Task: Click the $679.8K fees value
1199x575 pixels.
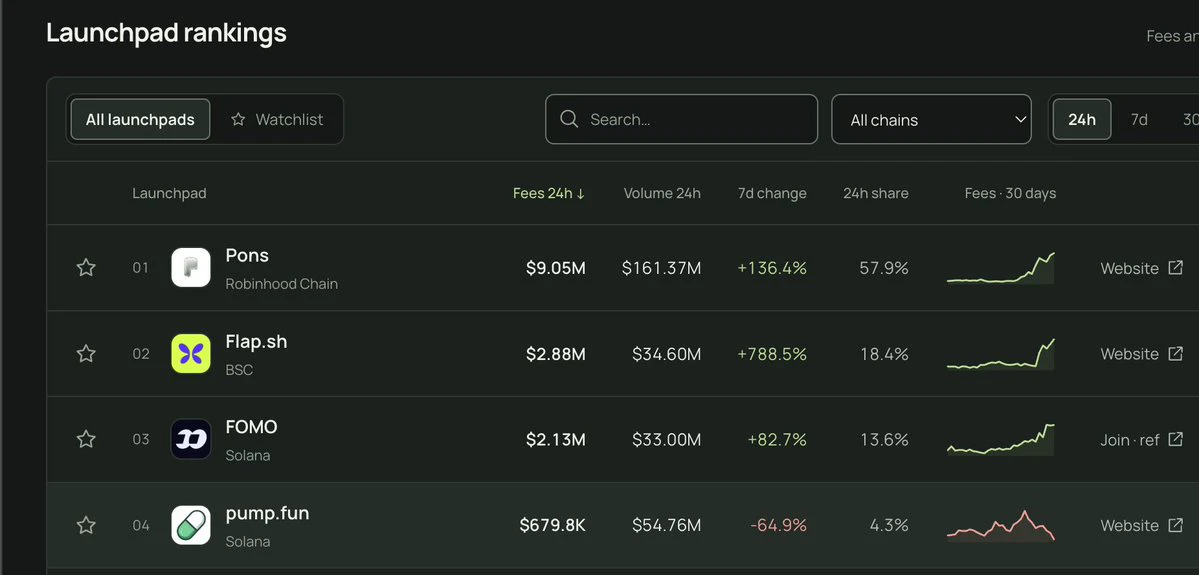Action: pos(553,525)
